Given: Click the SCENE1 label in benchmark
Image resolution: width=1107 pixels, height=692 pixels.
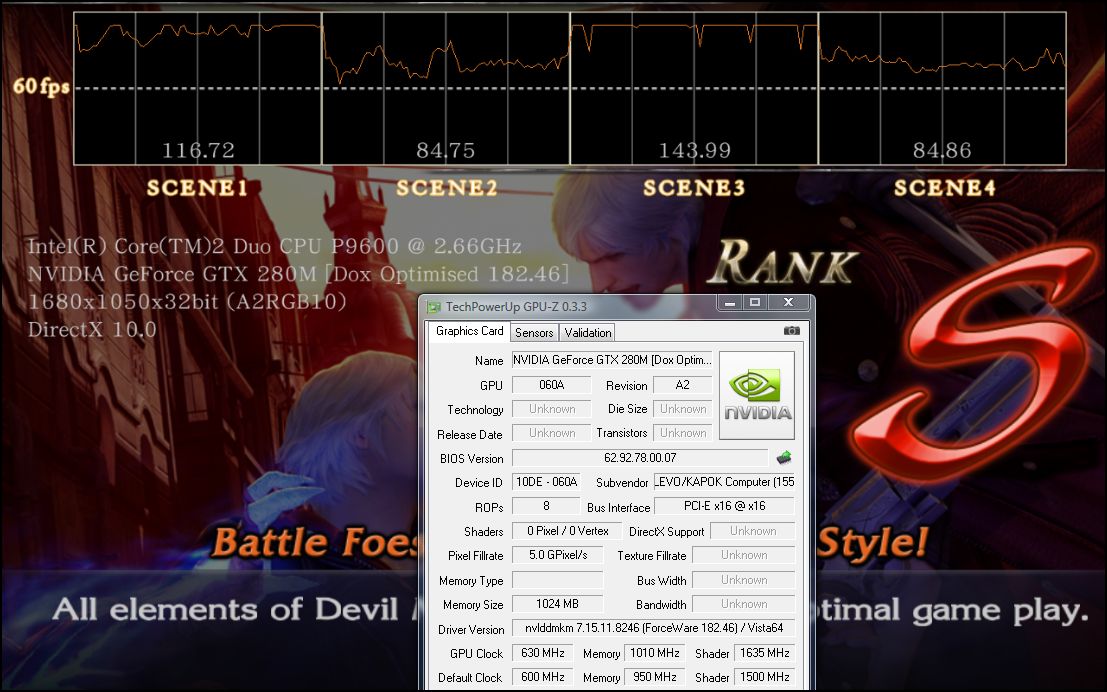Looking at the screenshot, I should [197, 188].
